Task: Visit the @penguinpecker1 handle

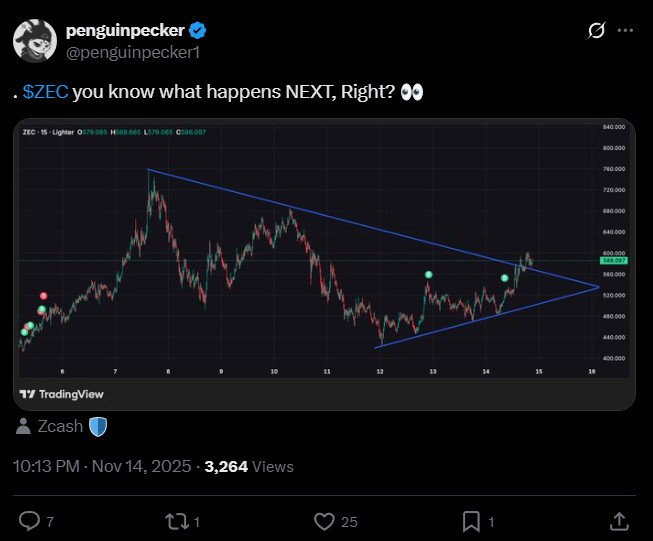Action: pos(127,52)
